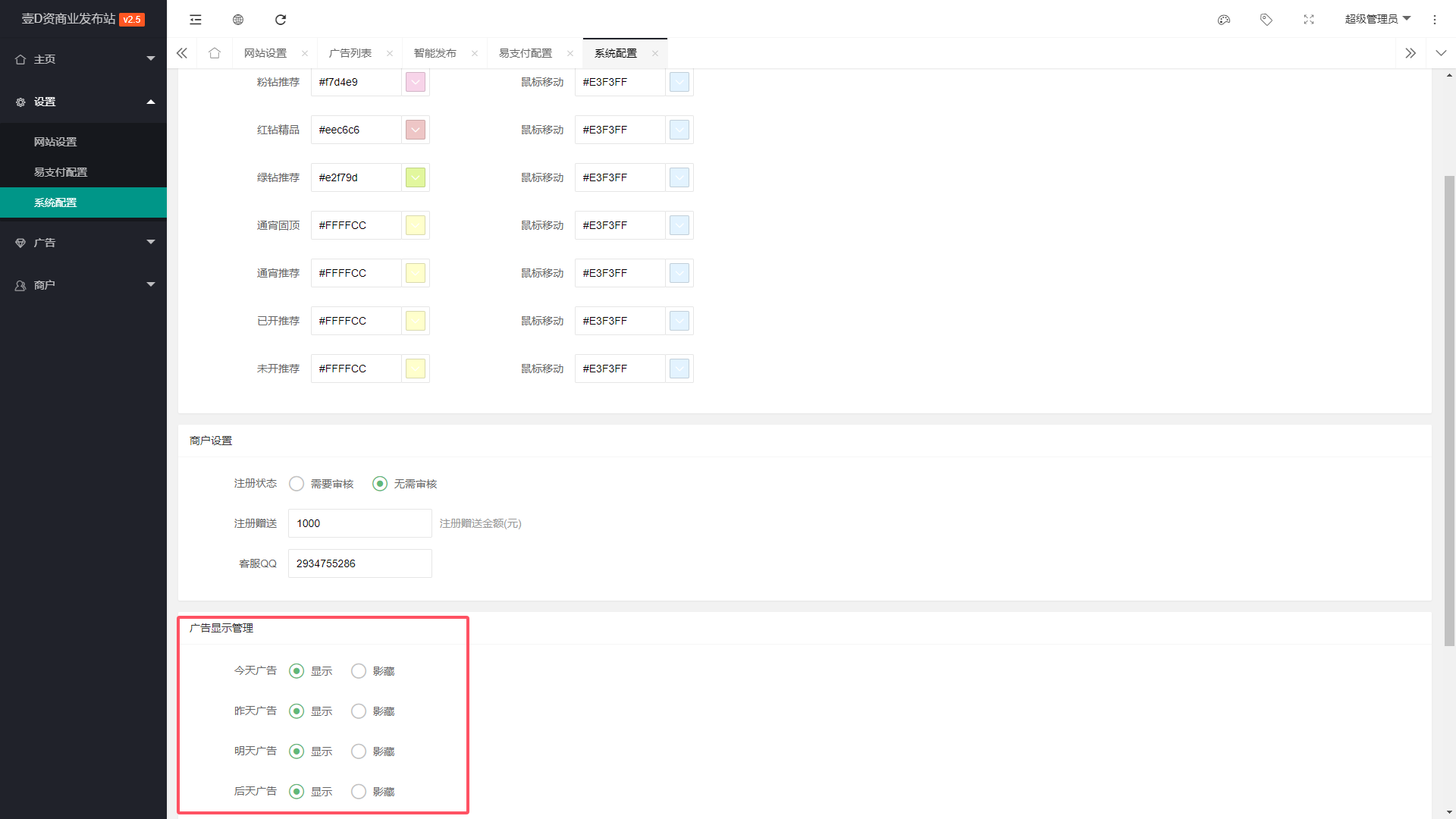
Task: Open the 易支付配置 sidebar entry
Action: (x=61, y=172)
